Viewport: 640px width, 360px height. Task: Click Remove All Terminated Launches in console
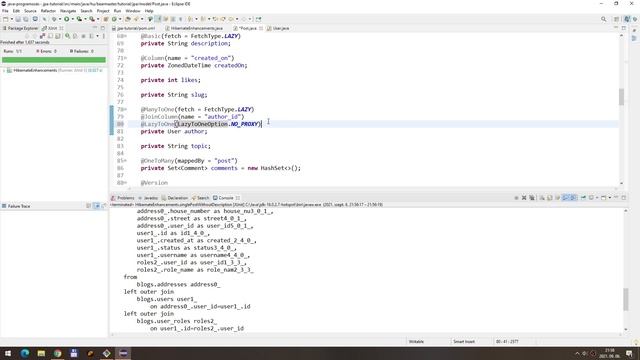[x=532, y=198]
